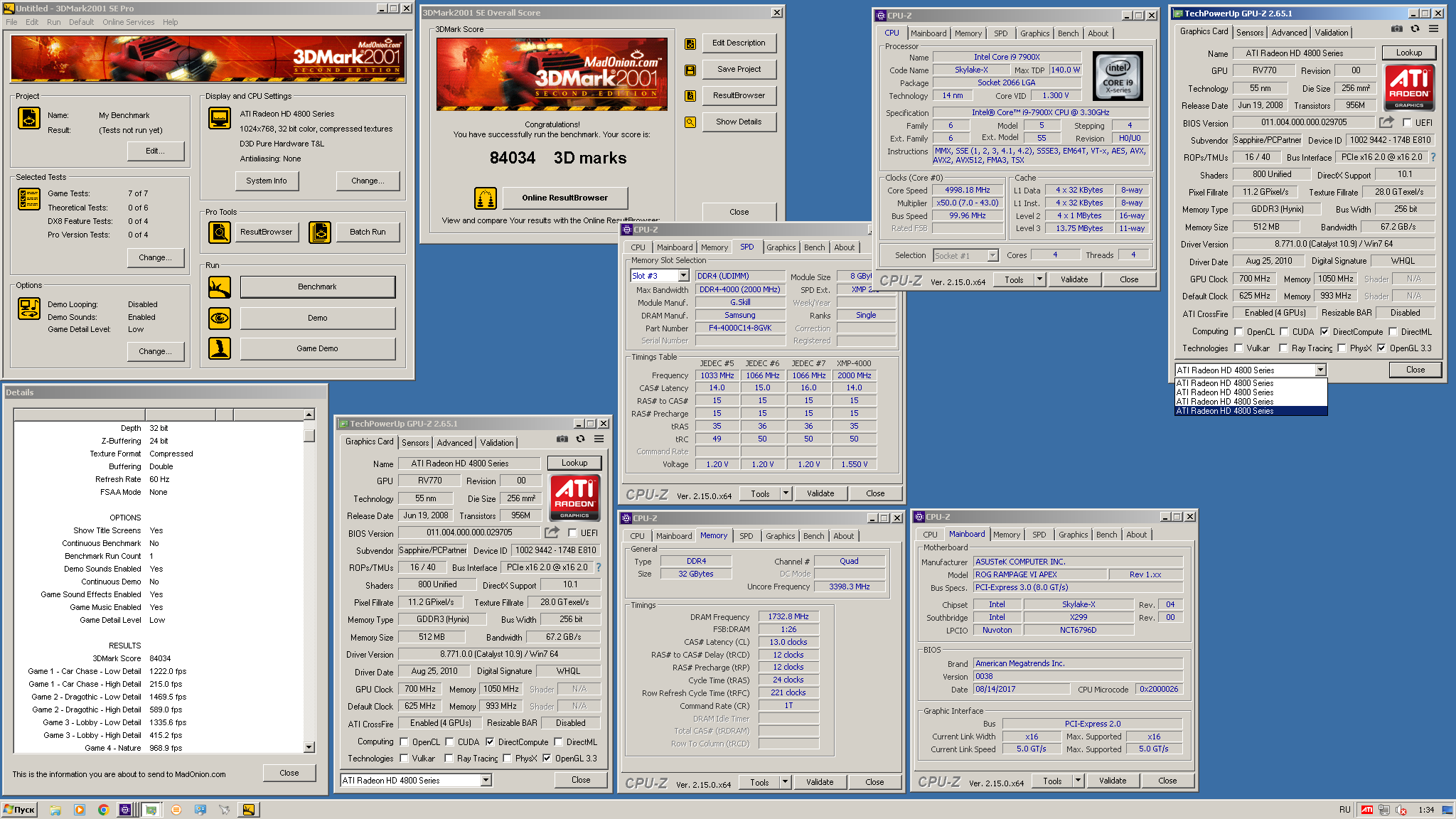Screen dimensions: 1456x819
Task: Click the Project icon beside My Benchmark
Action: click(x=29, y=118)
